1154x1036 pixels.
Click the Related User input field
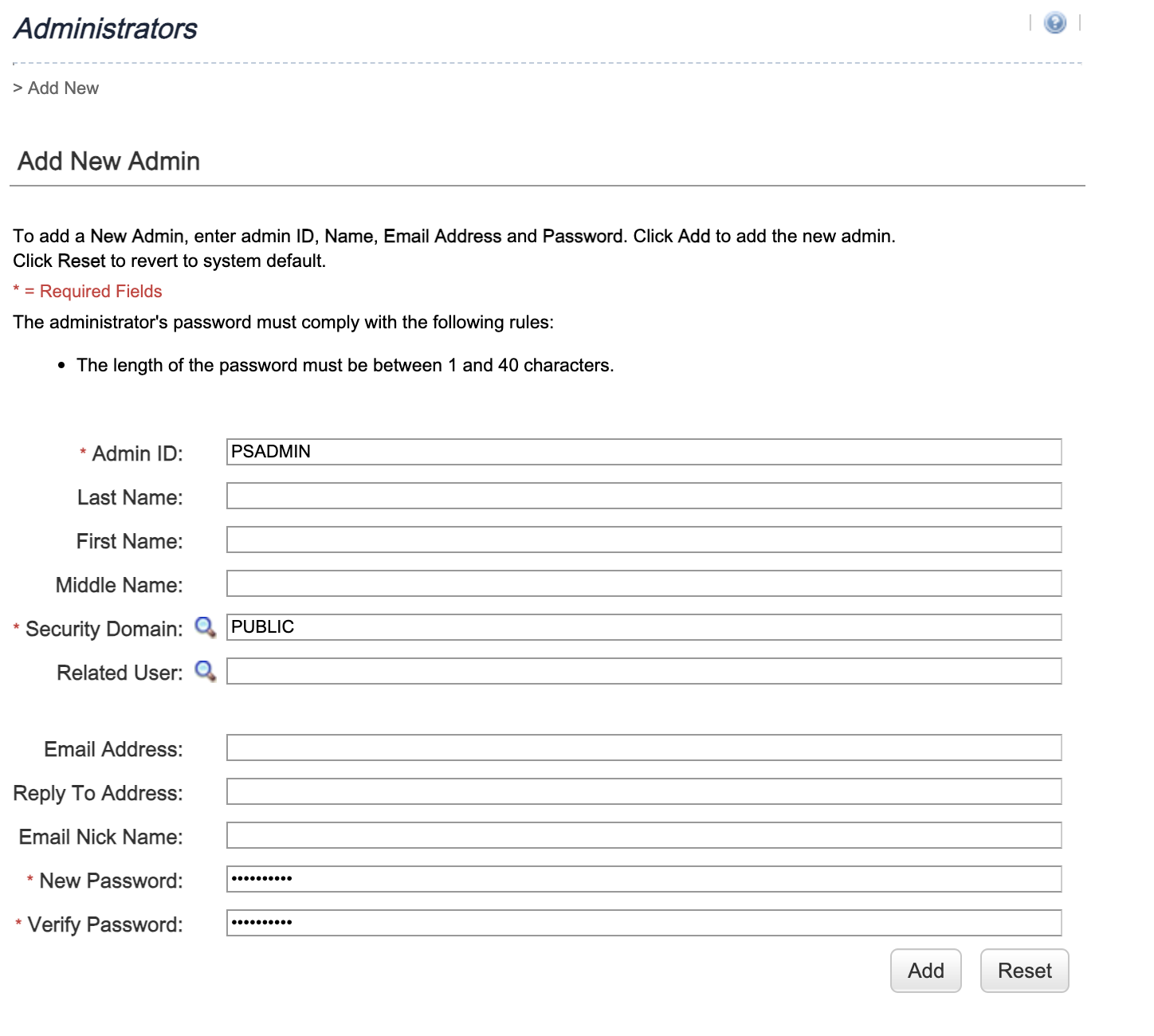pyautogui.click(x=644, y=671)
